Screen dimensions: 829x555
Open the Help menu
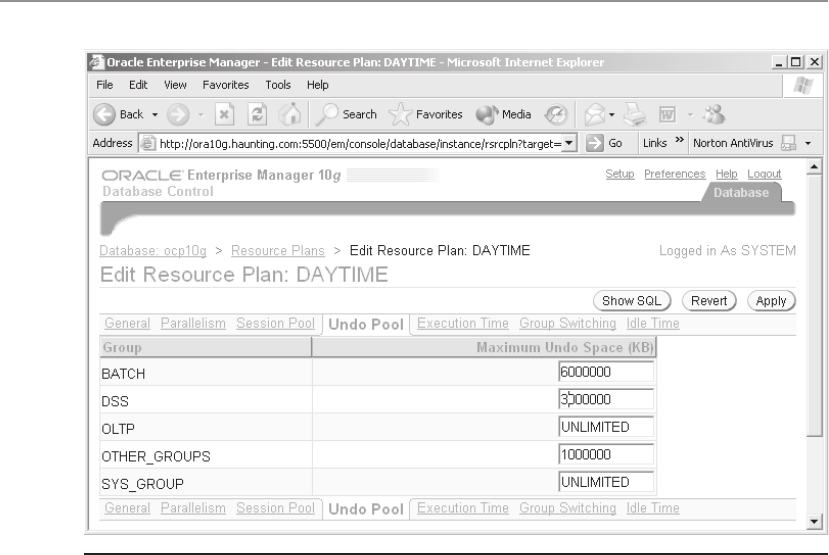point(318,85)
